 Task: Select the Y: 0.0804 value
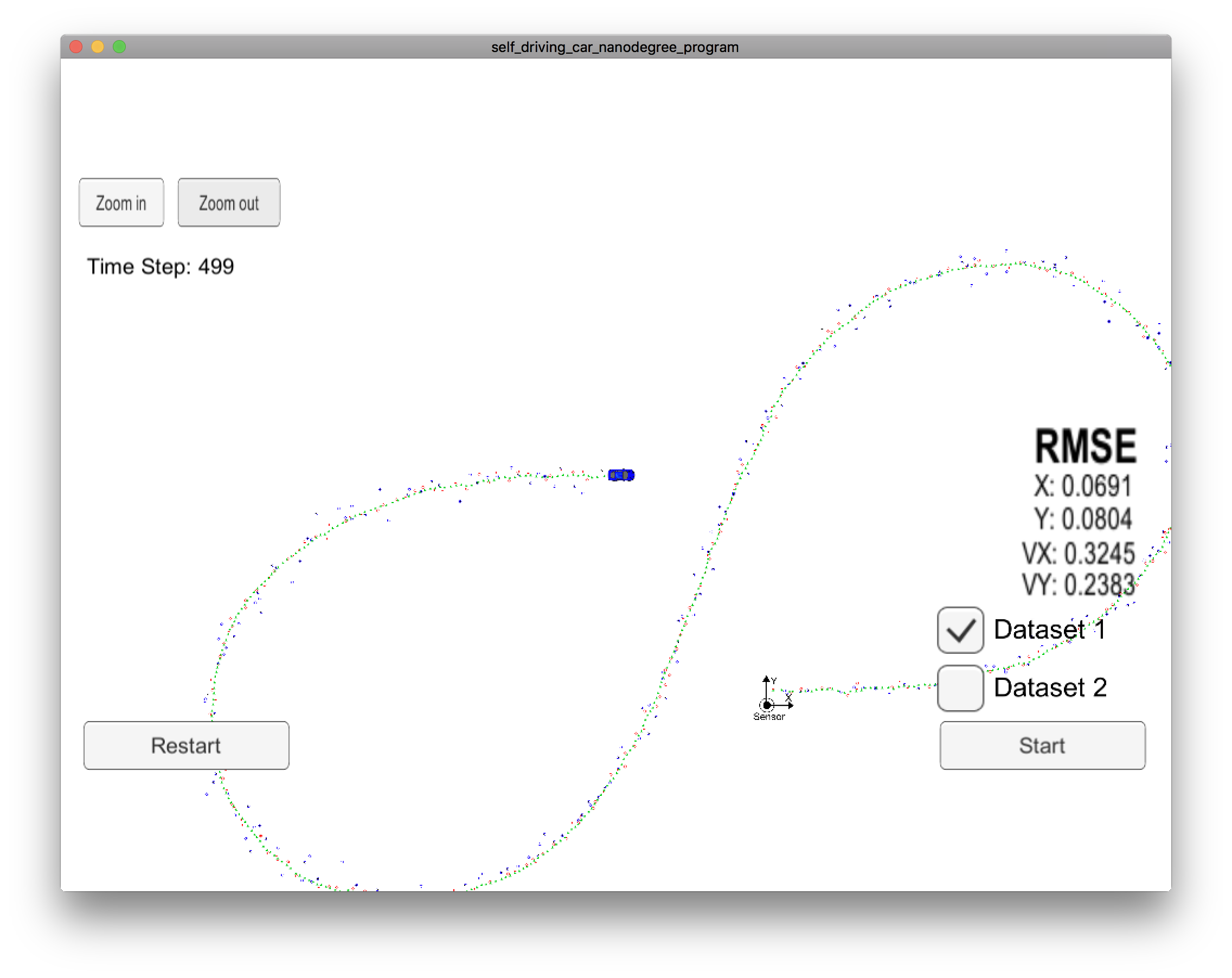[x=1082, y=519]
